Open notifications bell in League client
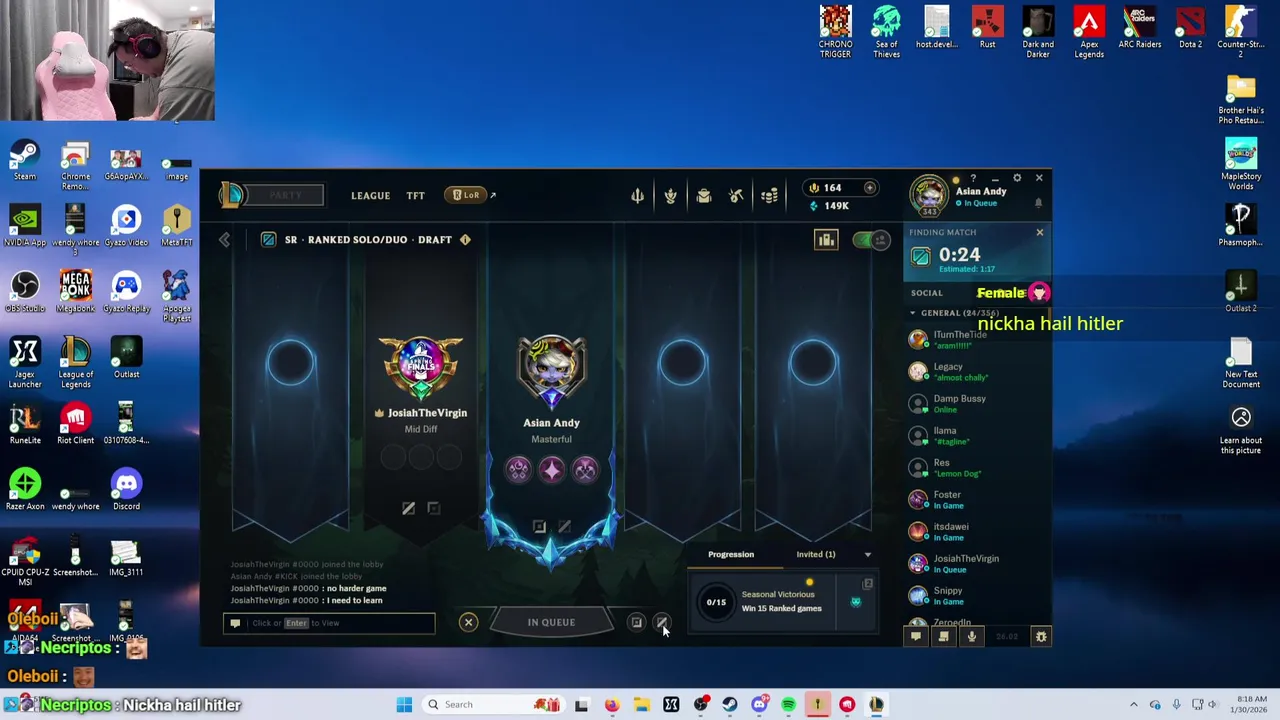 click(x=1038, y=203)
